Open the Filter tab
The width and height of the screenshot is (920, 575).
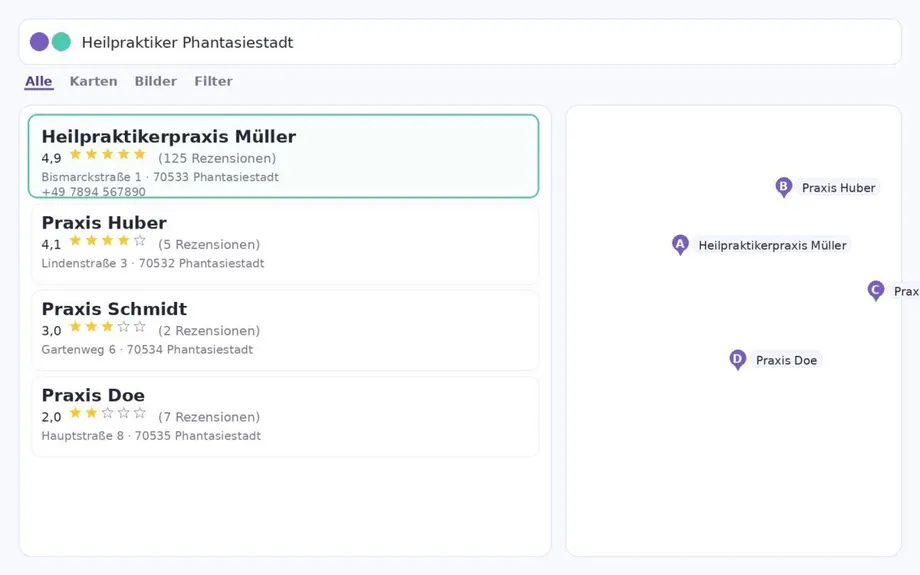[214, 81]
